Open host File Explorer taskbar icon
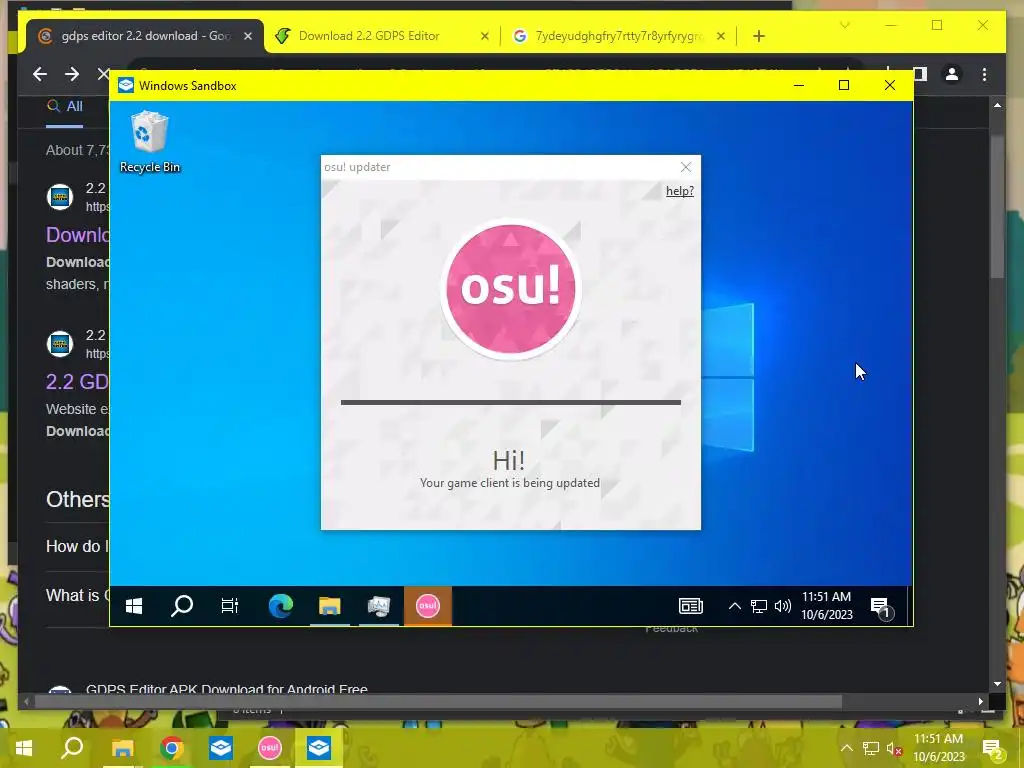The width and height of the screenshot is (1024, 768). click(122, 748)
